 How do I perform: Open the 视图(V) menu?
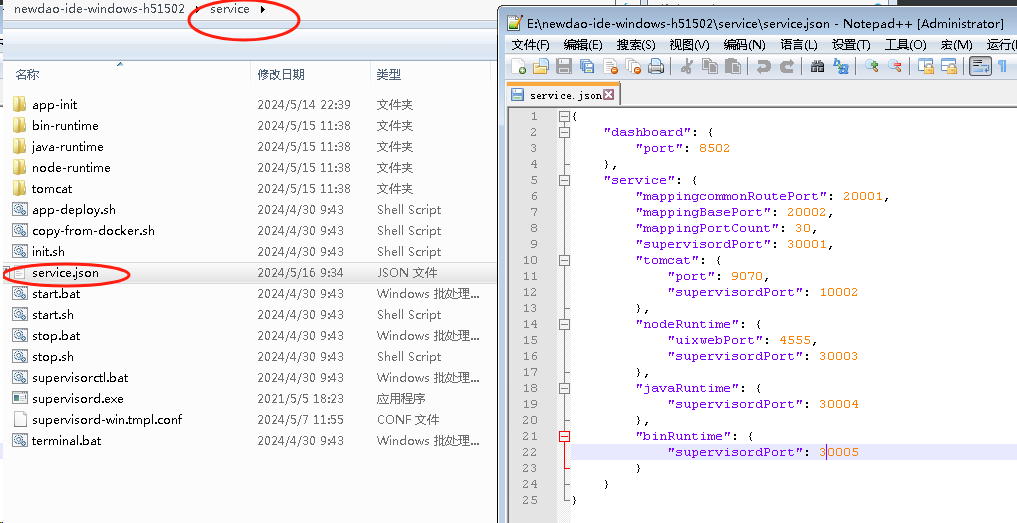689,45
